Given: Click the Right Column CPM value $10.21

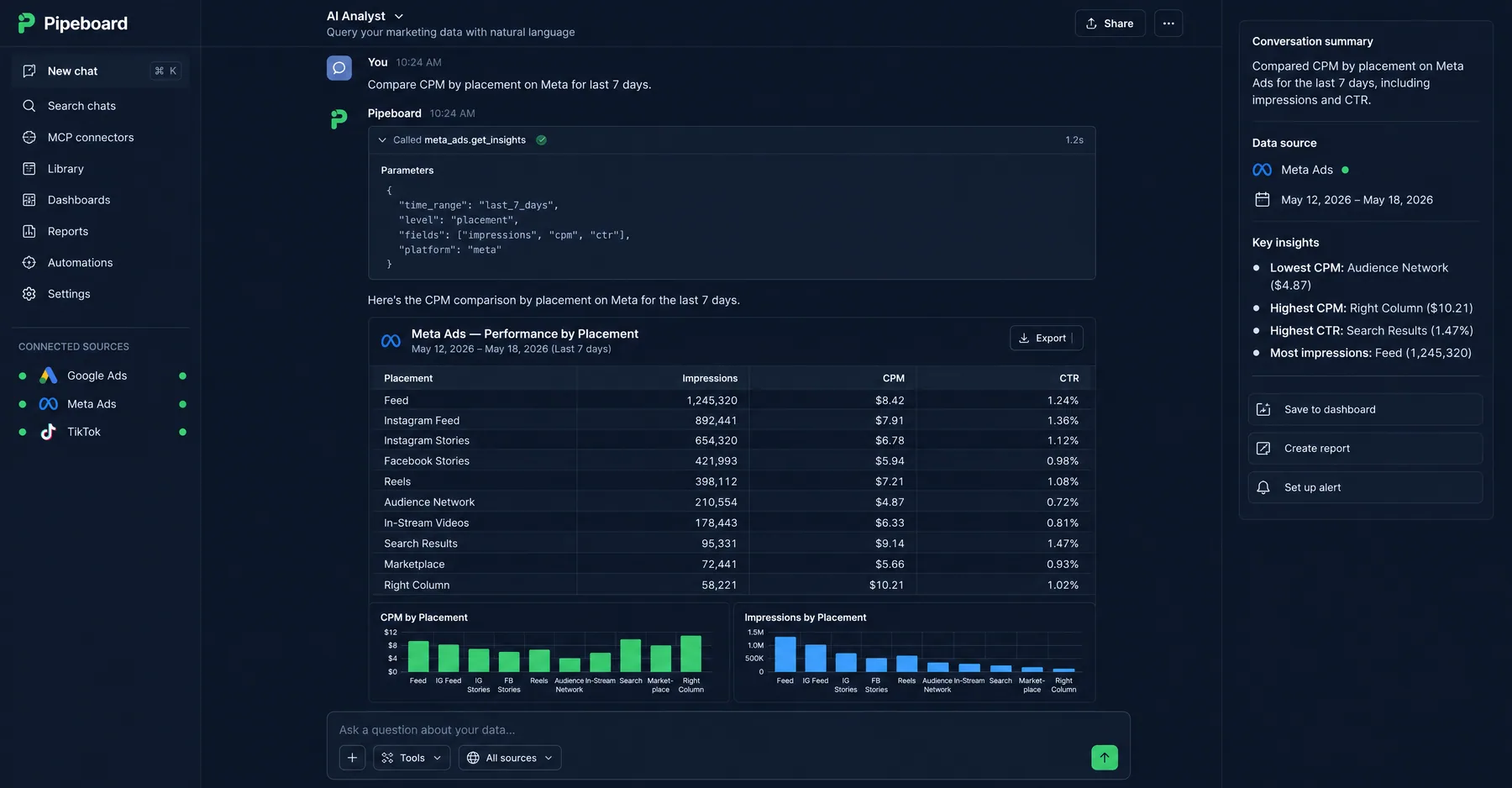Looking at the screenshot, I should tap(886, 586).
